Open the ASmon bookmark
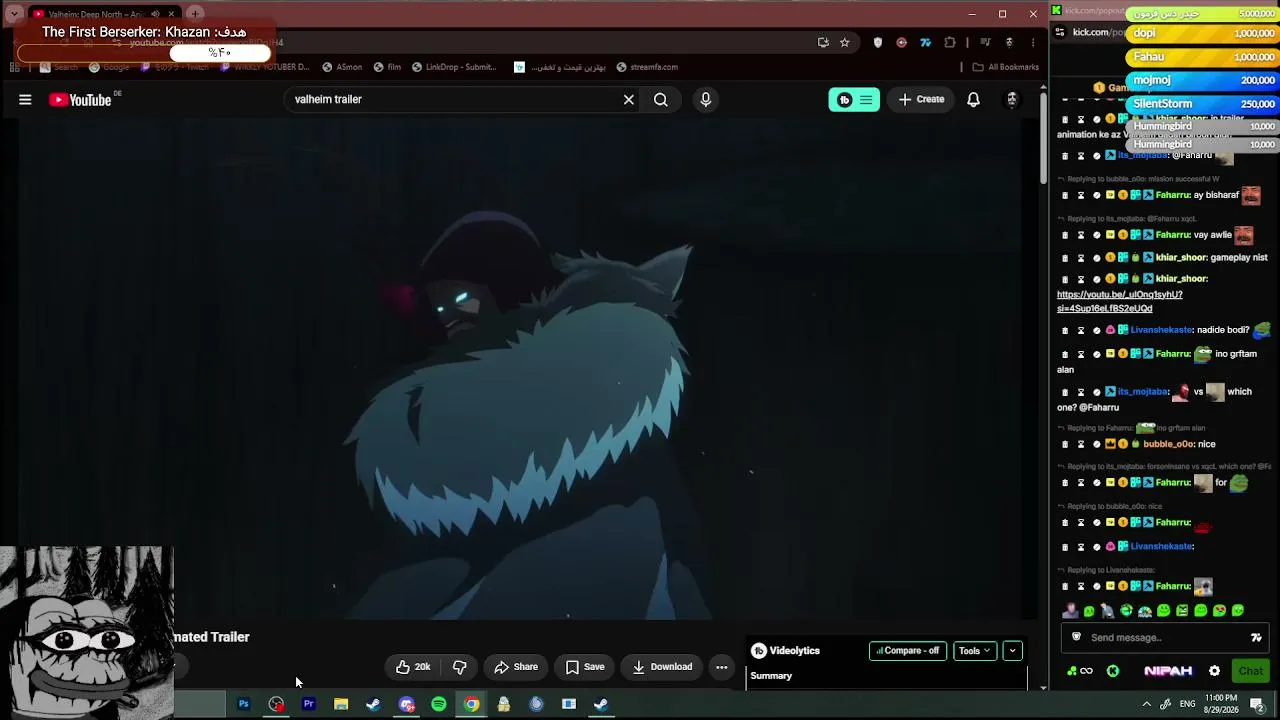The width and height of the screenshot is (1280, 720). (x=342, y=67)
